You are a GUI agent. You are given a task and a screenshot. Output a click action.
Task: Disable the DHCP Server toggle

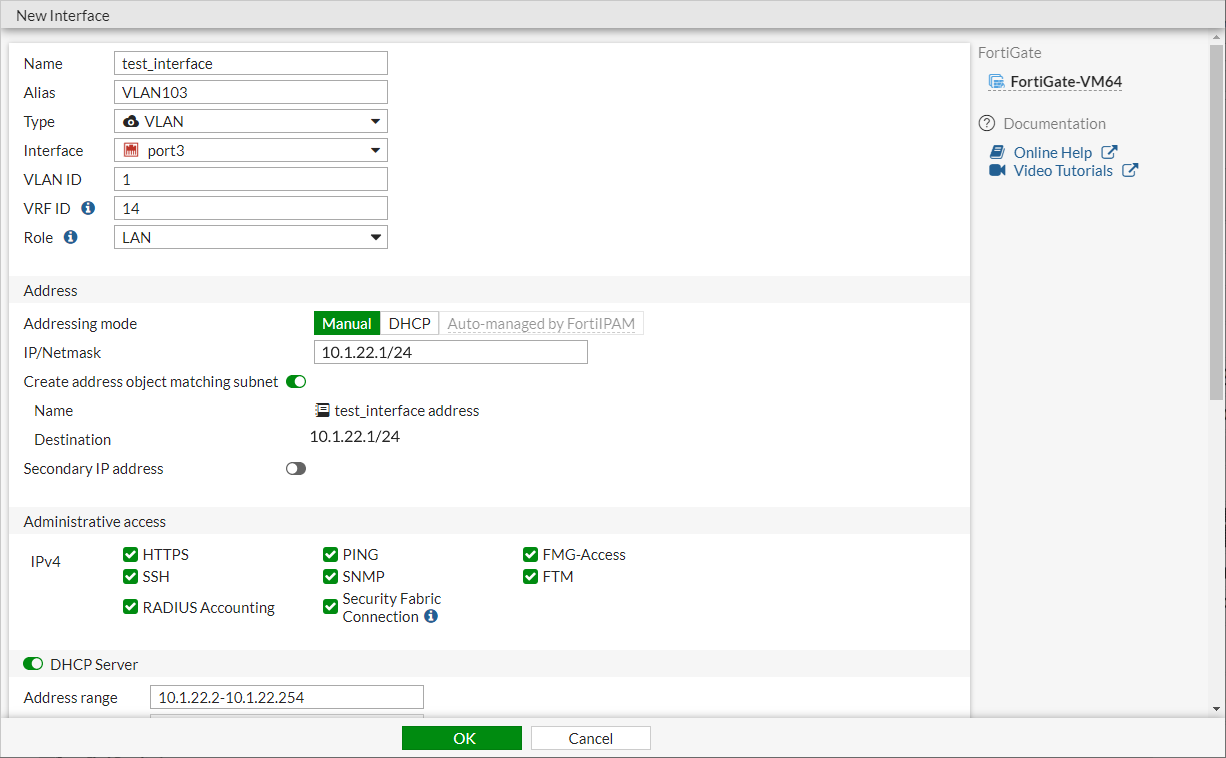[33, 664]
